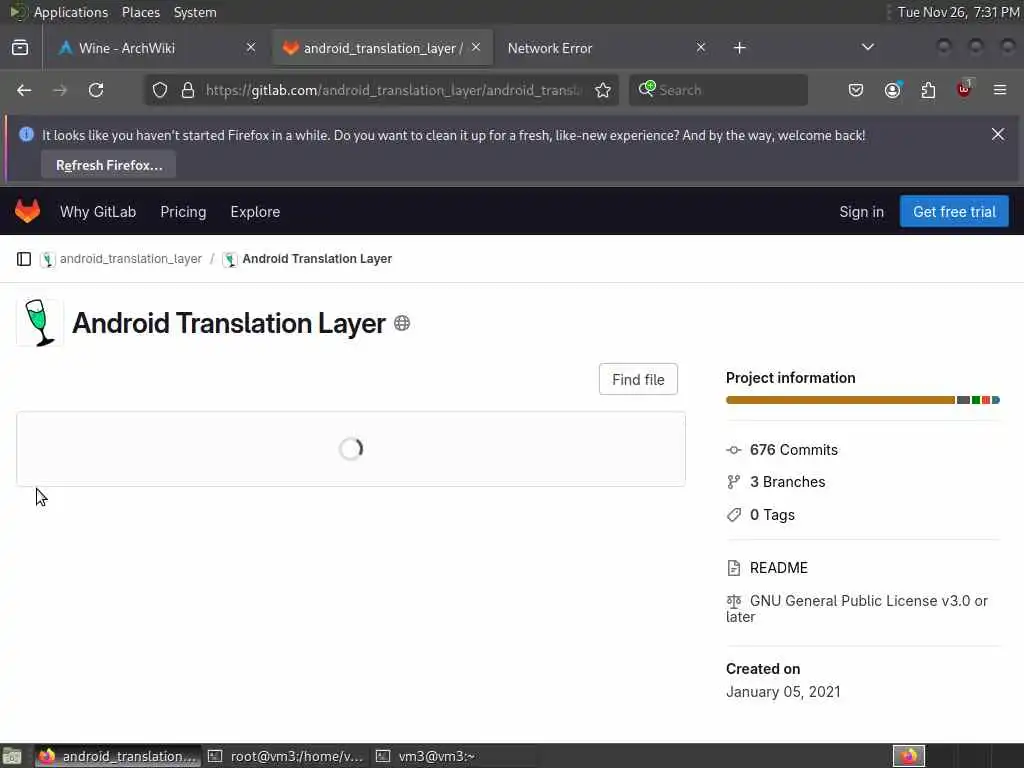This screenshot has width=1024, height=768.
Task: Click the tag icon beside 0 Tags
Action: pos(734,515)
